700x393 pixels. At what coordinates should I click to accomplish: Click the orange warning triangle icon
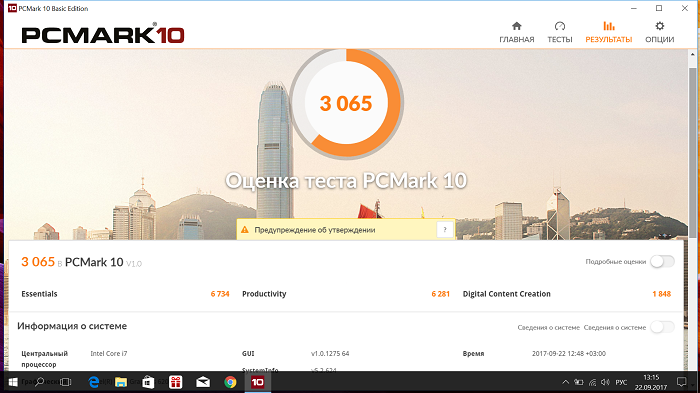[x=245, y=230]
